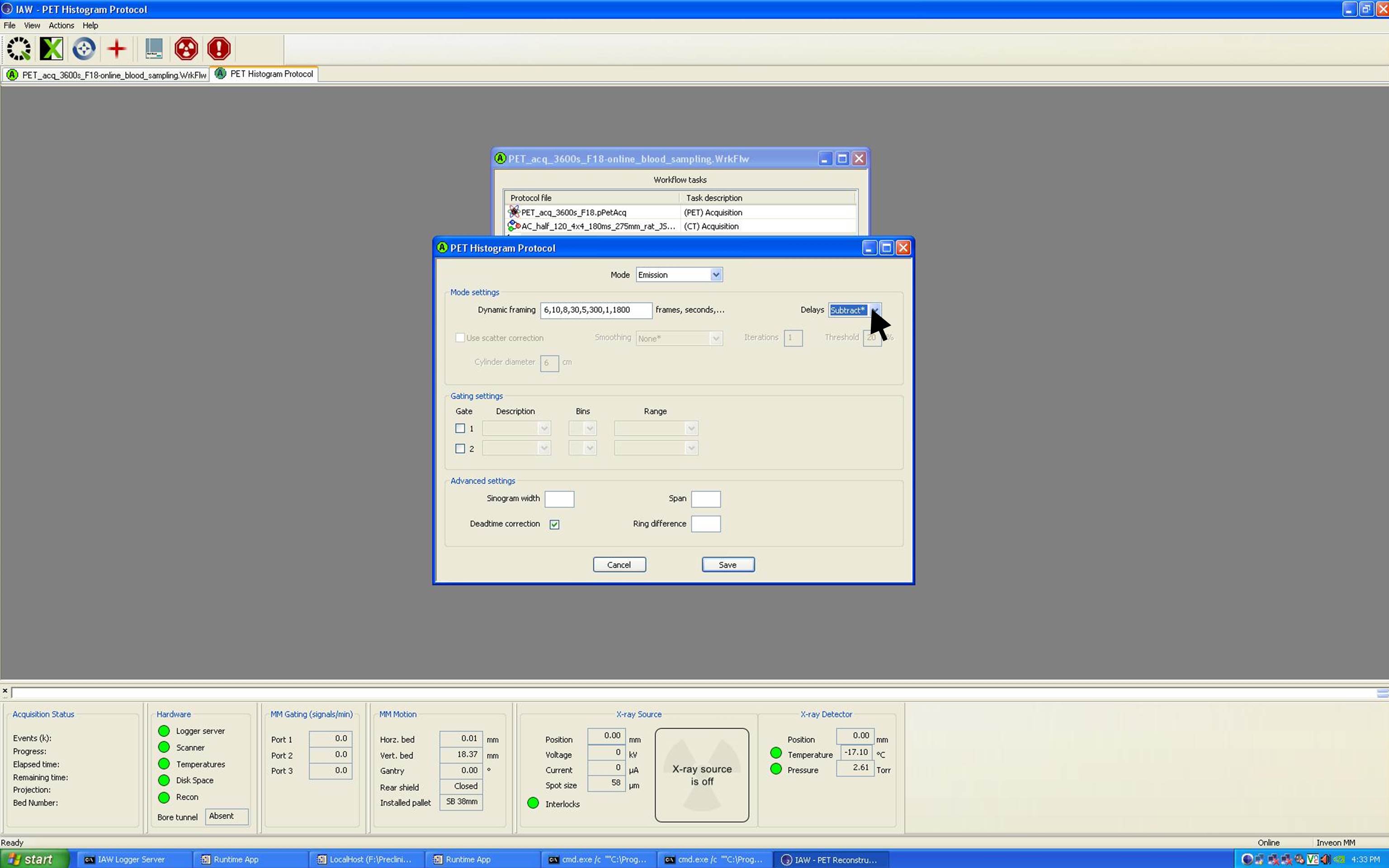Expand the Delays dropdown showing Subtract

click(874, 310)
